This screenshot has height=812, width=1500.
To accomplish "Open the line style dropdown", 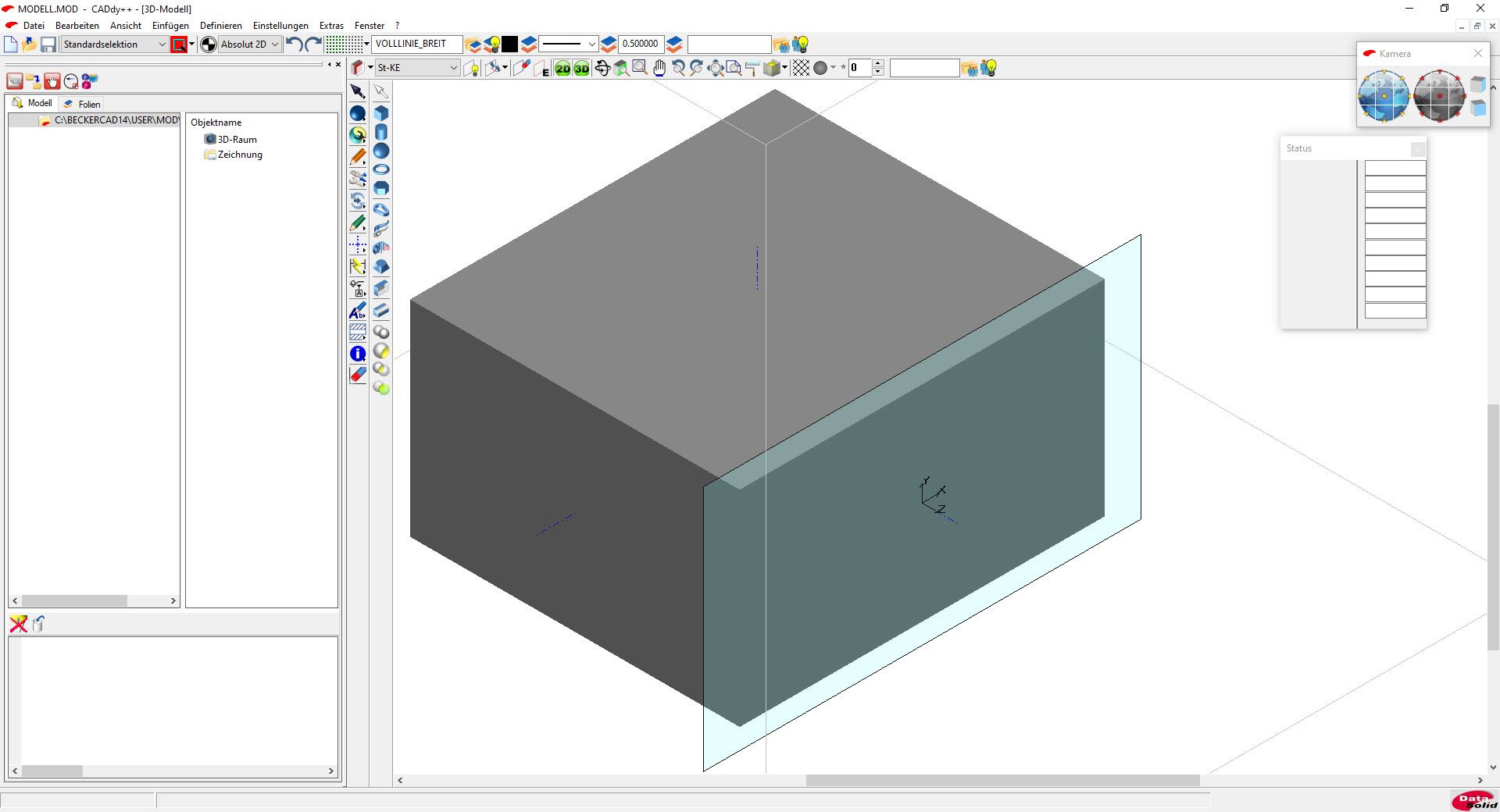I will (x=569, y=45).
